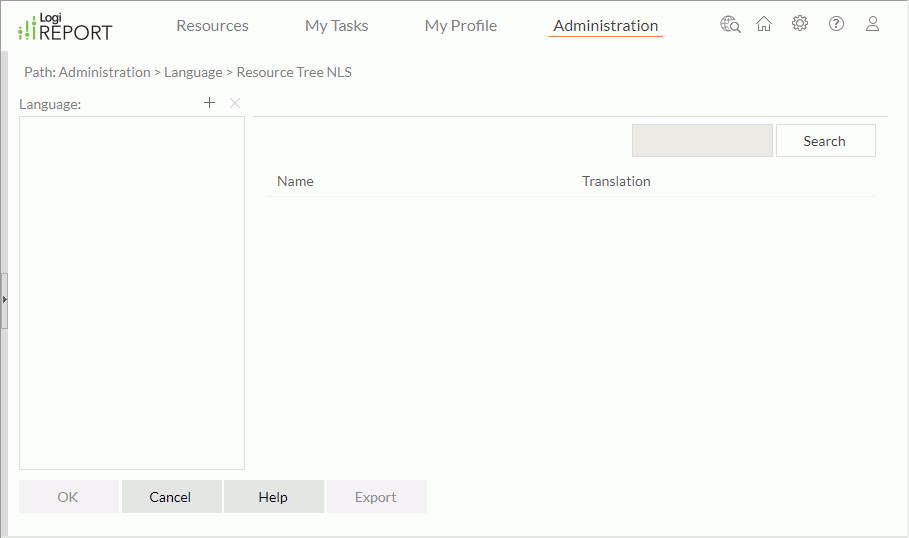
Task: Select the Administration tab
Action: pos(605,26)
